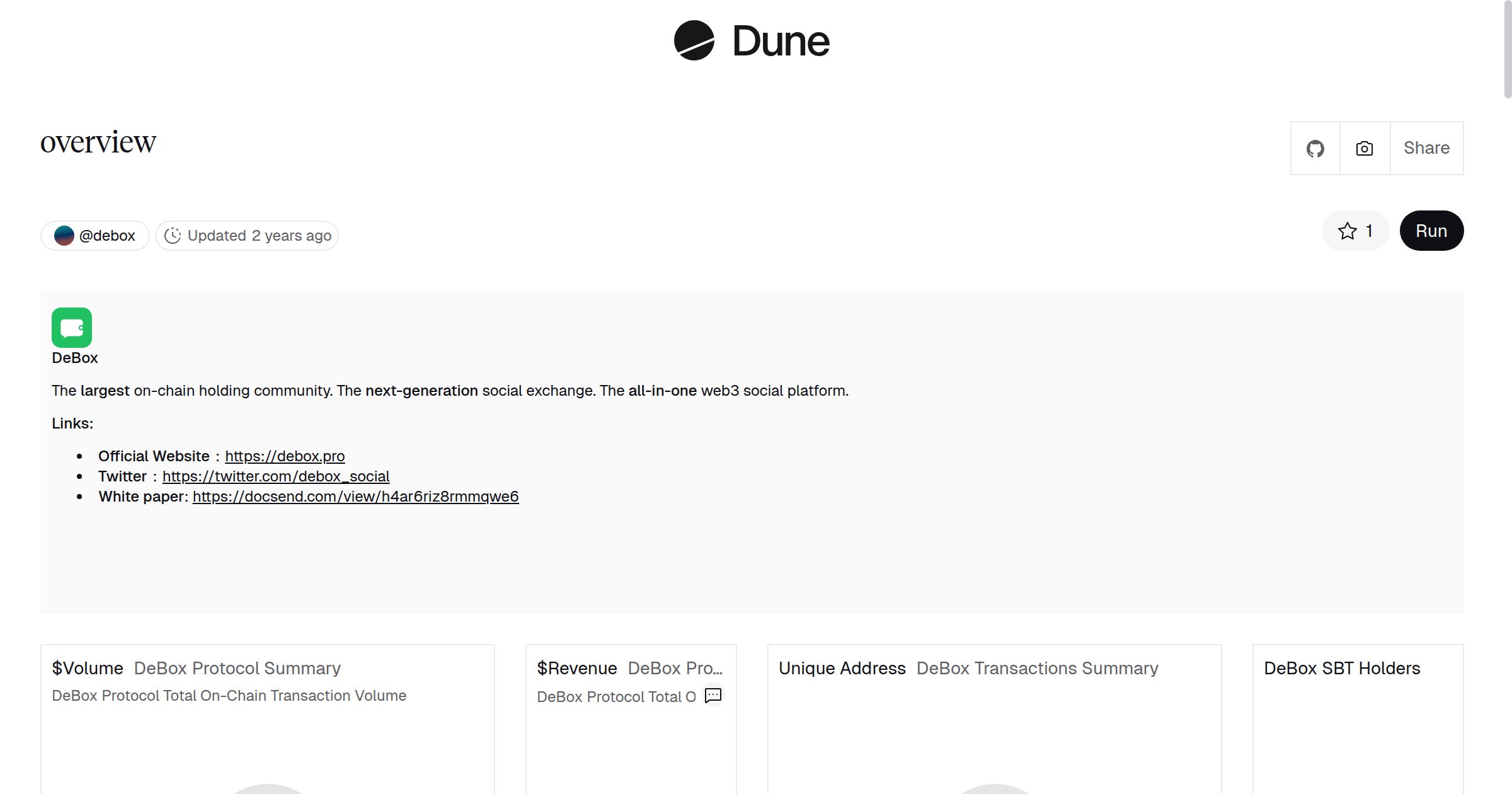1512x794 pixels.
Task: Open DeBox Transactions Summary query link
Action: (x=1037, y=668)
